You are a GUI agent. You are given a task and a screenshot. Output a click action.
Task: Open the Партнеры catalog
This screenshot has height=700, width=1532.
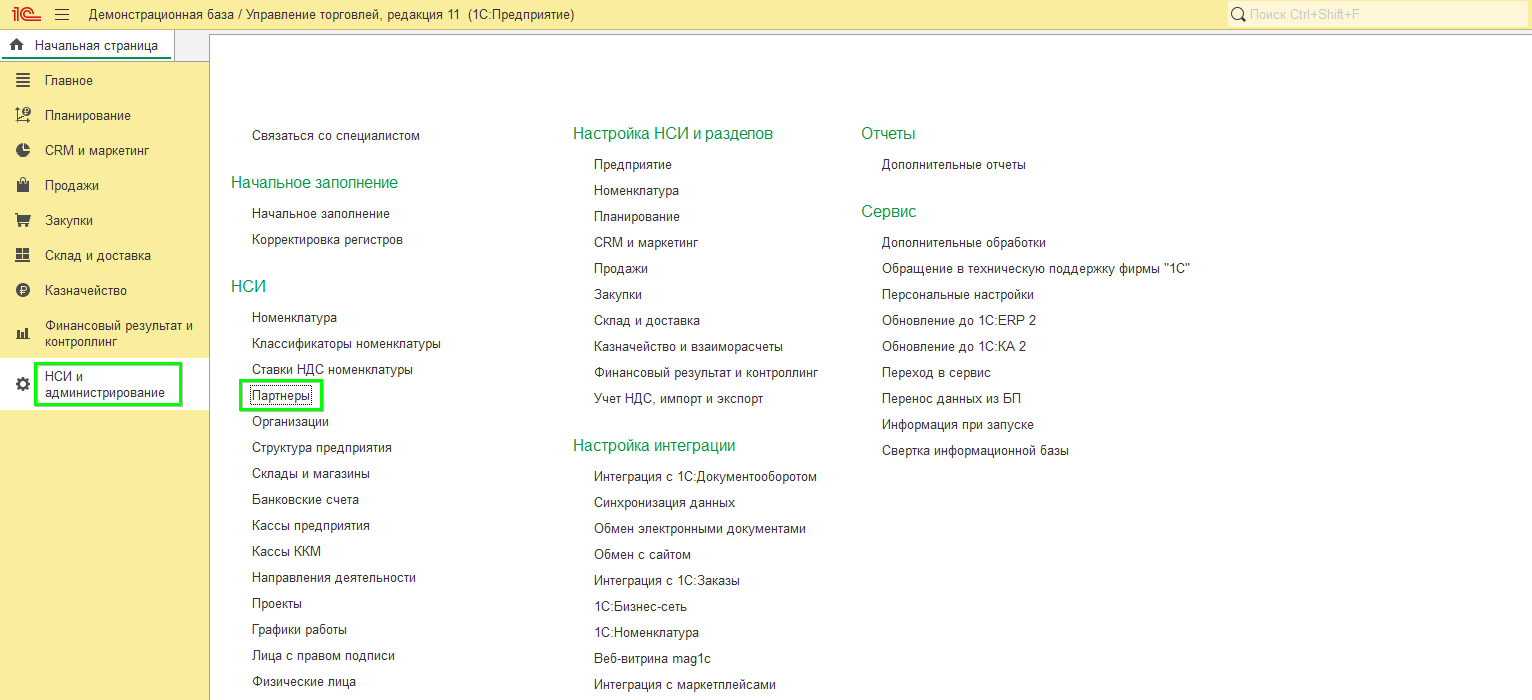point(281,396)
